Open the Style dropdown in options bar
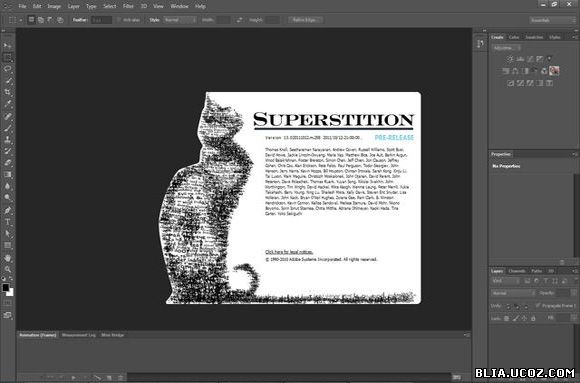580x383 pixels. 180,20
